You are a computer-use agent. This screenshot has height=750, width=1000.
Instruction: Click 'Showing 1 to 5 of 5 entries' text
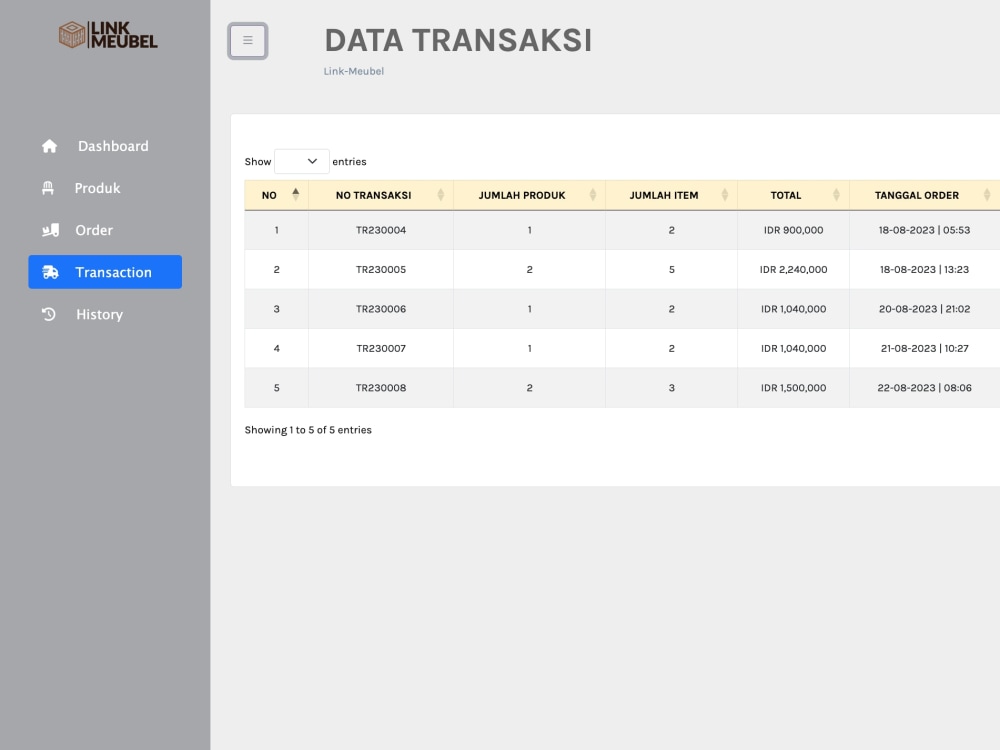tap(308, 430)
